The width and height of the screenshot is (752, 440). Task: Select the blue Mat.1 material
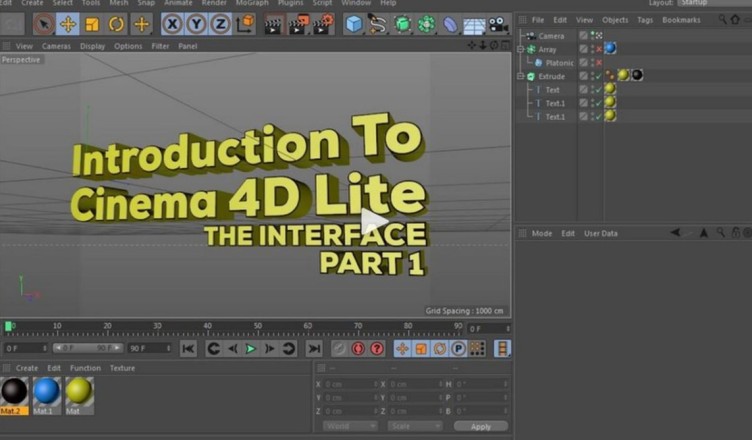click(47, 396)
